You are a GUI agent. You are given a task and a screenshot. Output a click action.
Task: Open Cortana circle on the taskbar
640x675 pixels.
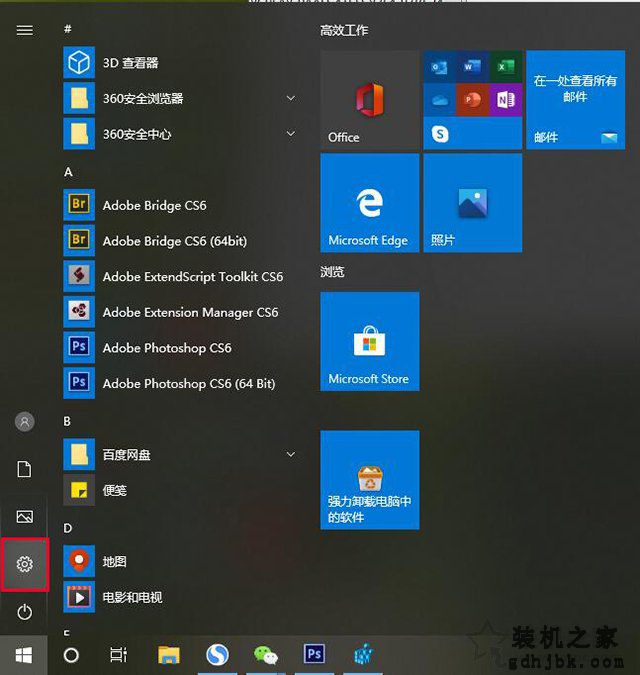[x=71, y=656]
